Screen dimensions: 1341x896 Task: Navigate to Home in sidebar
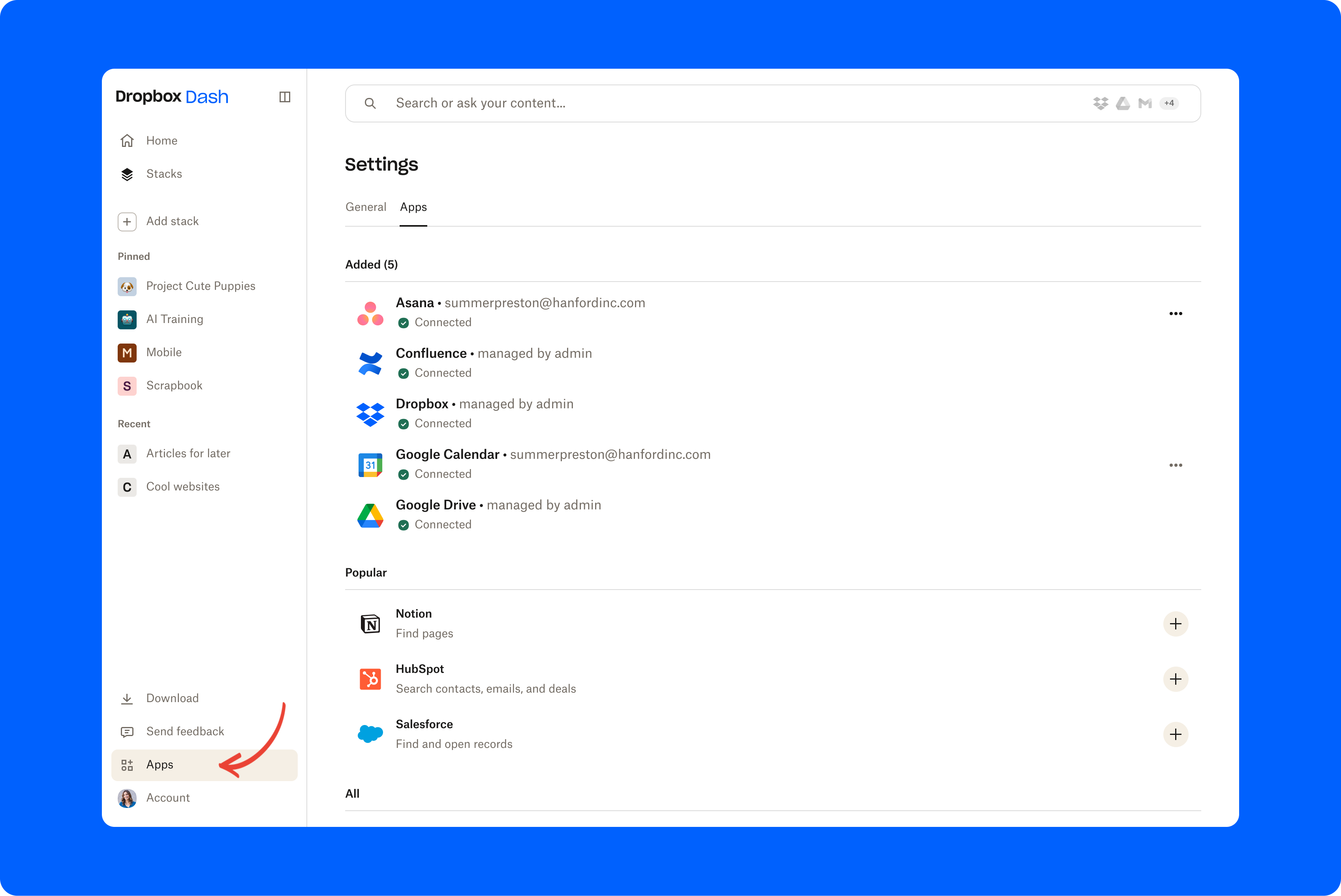click(161, 140)
